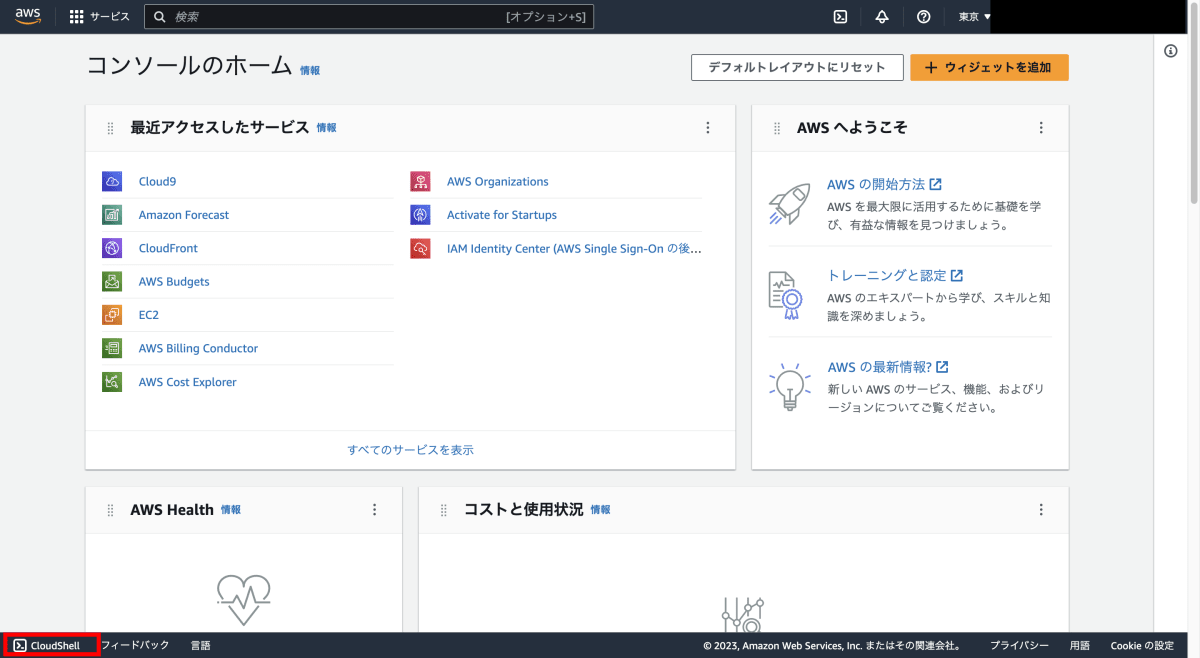Open the AWS Billing Conductor link

pyautogui.click(x=198, y=348)
